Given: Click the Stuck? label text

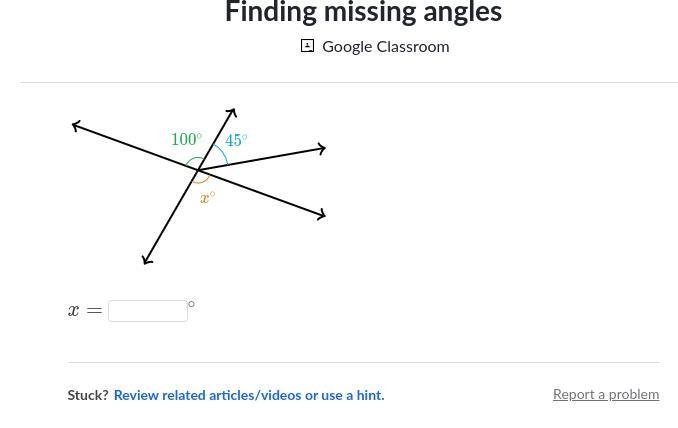Looking at the screenshot, I should click(88, 395).
